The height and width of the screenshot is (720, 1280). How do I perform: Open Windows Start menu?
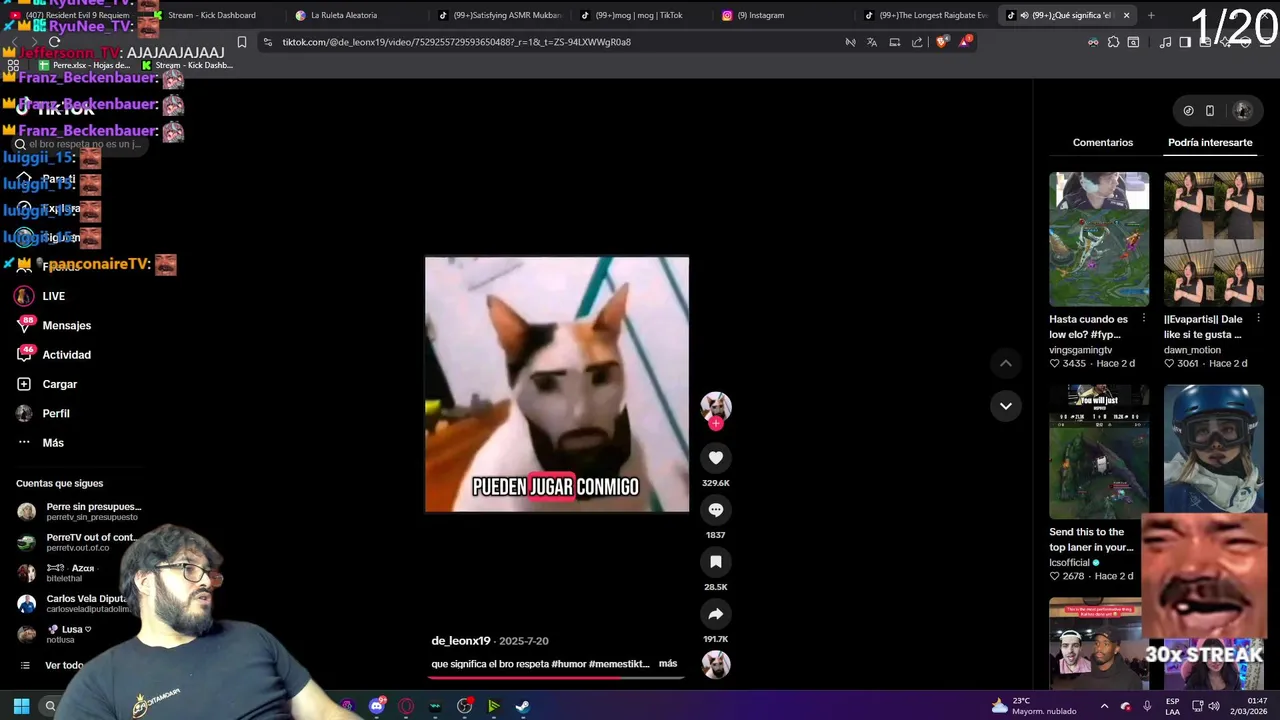21,706
